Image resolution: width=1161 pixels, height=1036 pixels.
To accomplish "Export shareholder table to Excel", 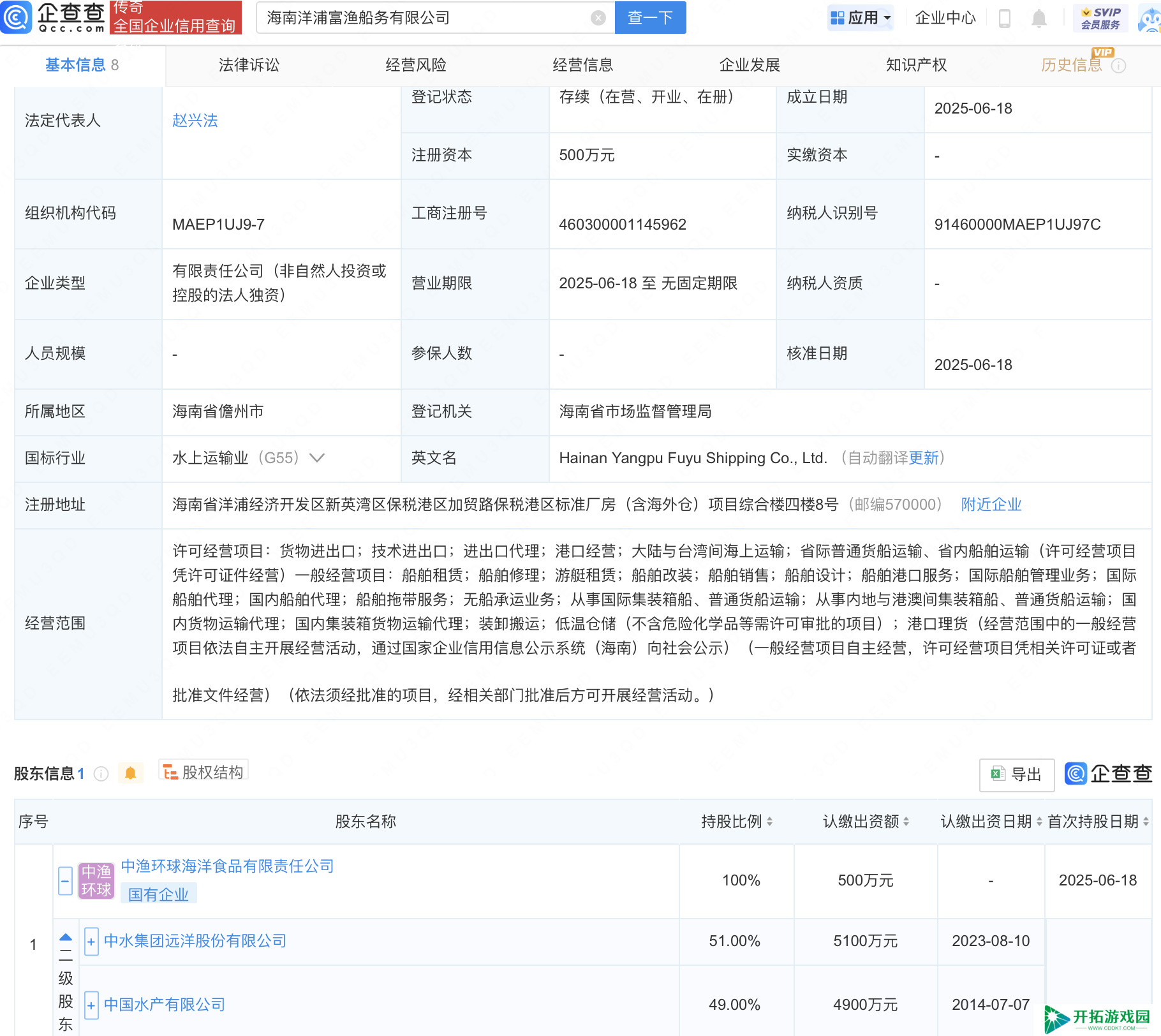I will click(x=1016, y=774).
